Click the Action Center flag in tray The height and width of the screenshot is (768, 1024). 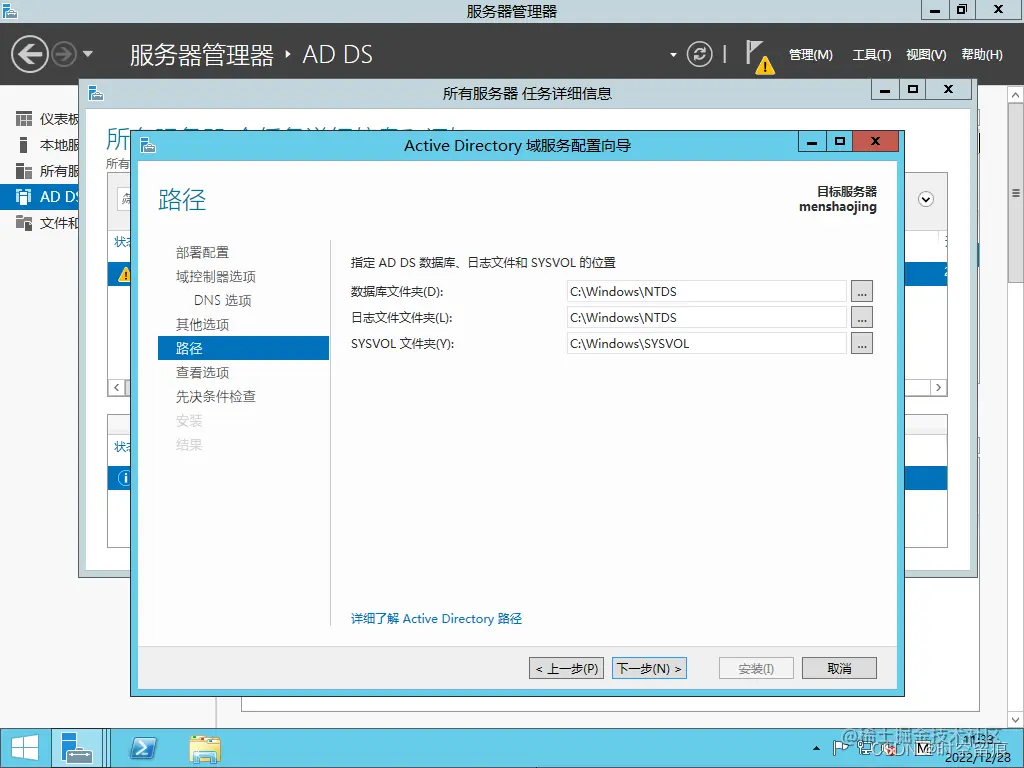click(840, 748)
